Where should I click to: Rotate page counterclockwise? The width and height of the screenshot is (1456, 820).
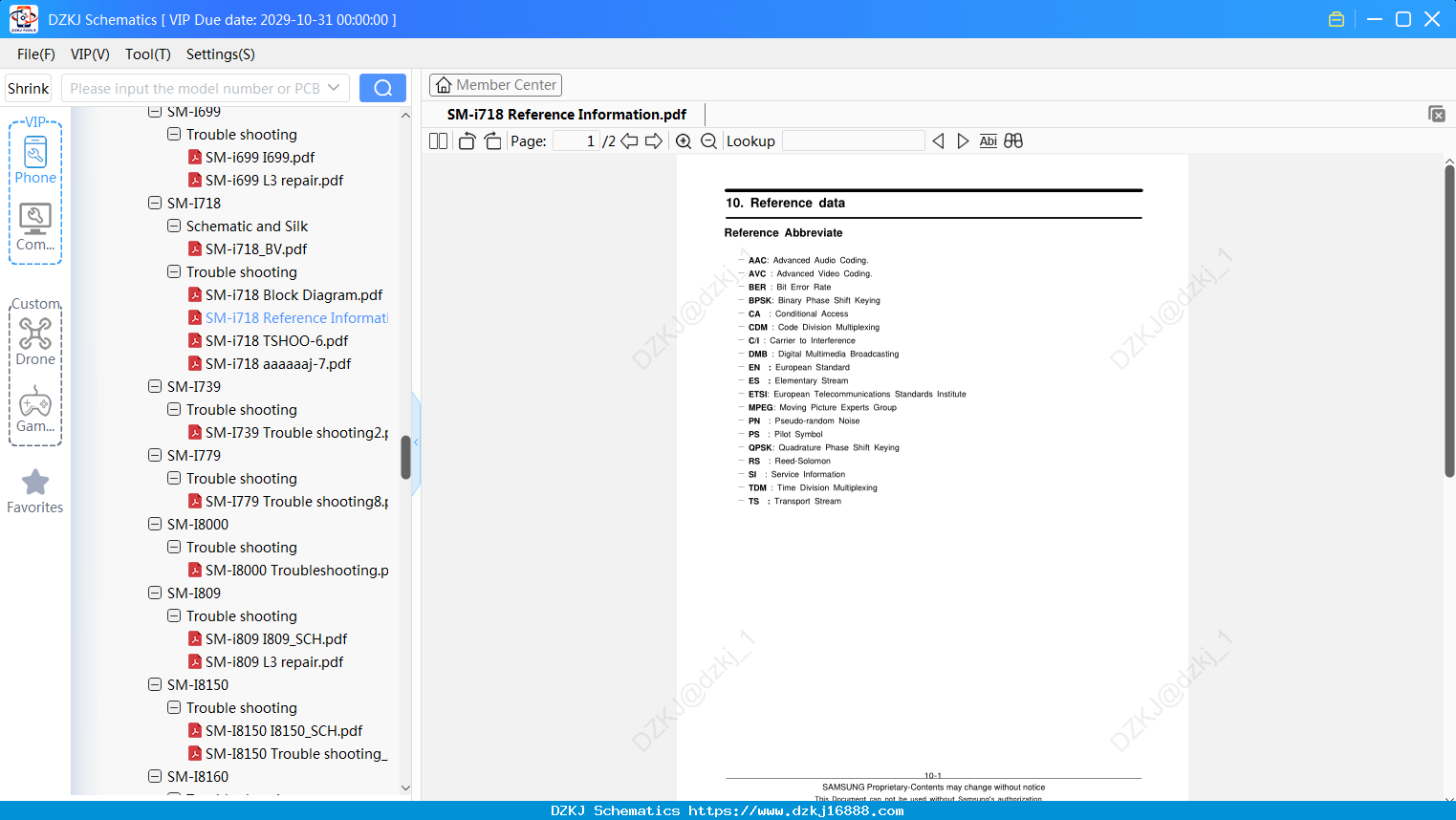coord(467,141)
